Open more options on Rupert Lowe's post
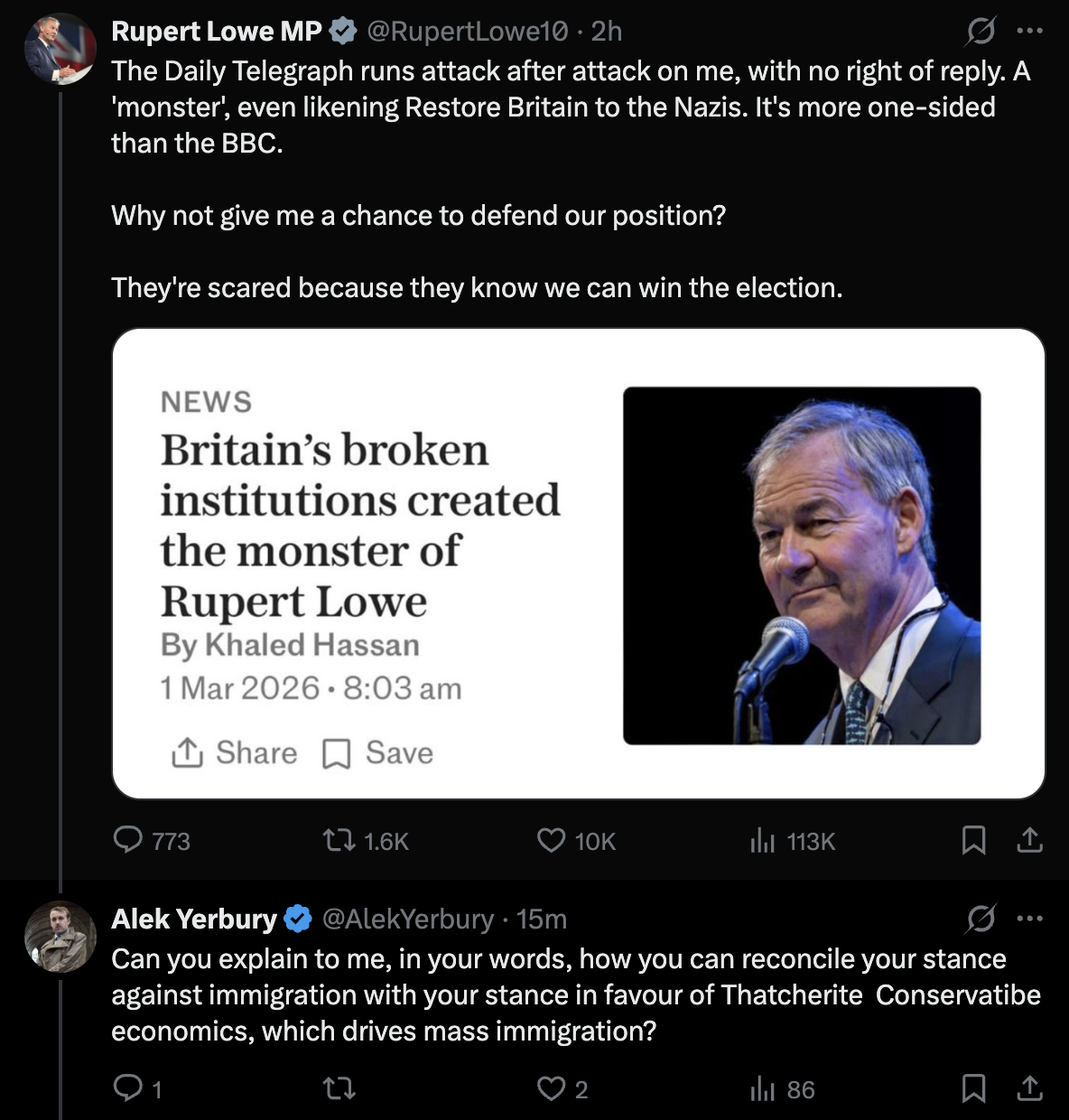 pos(1029,32)
